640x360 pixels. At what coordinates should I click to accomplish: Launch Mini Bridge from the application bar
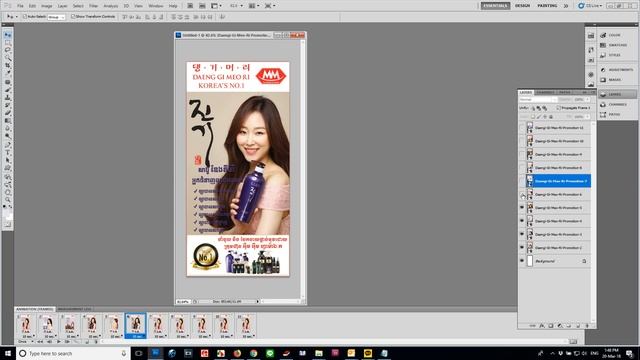tap(202, 6)
